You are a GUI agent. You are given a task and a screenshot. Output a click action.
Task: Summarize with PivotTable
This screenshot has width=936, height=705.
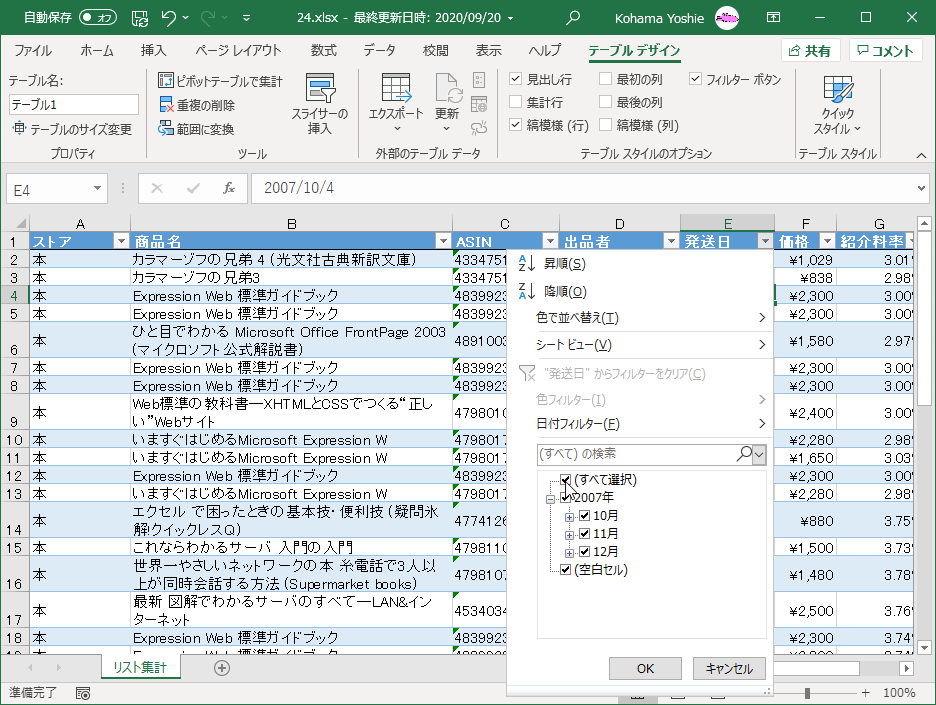click(x=220, y=81)
